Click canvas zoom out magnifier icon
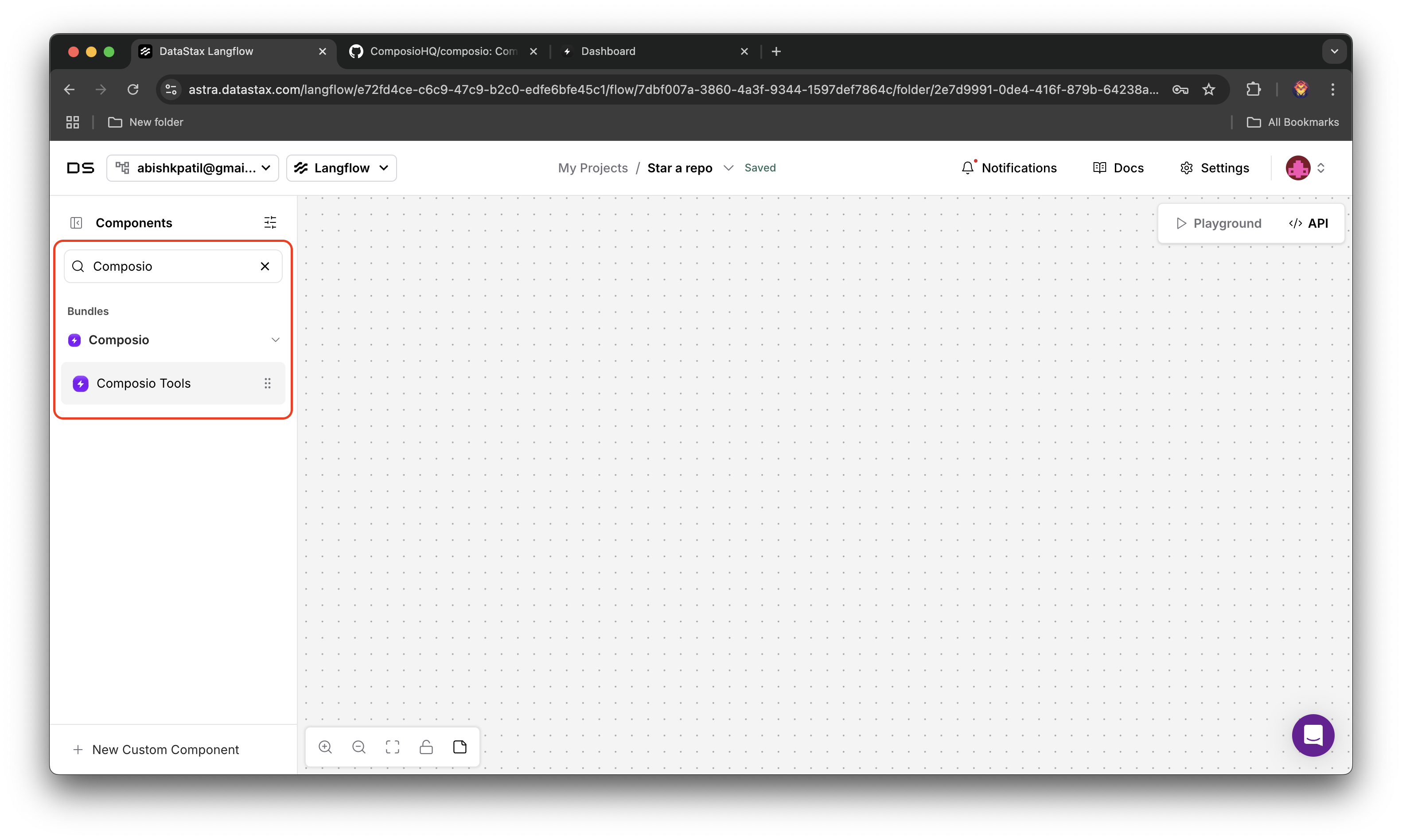This screenshot has height=840, width=1402. [x=359, y=747]
